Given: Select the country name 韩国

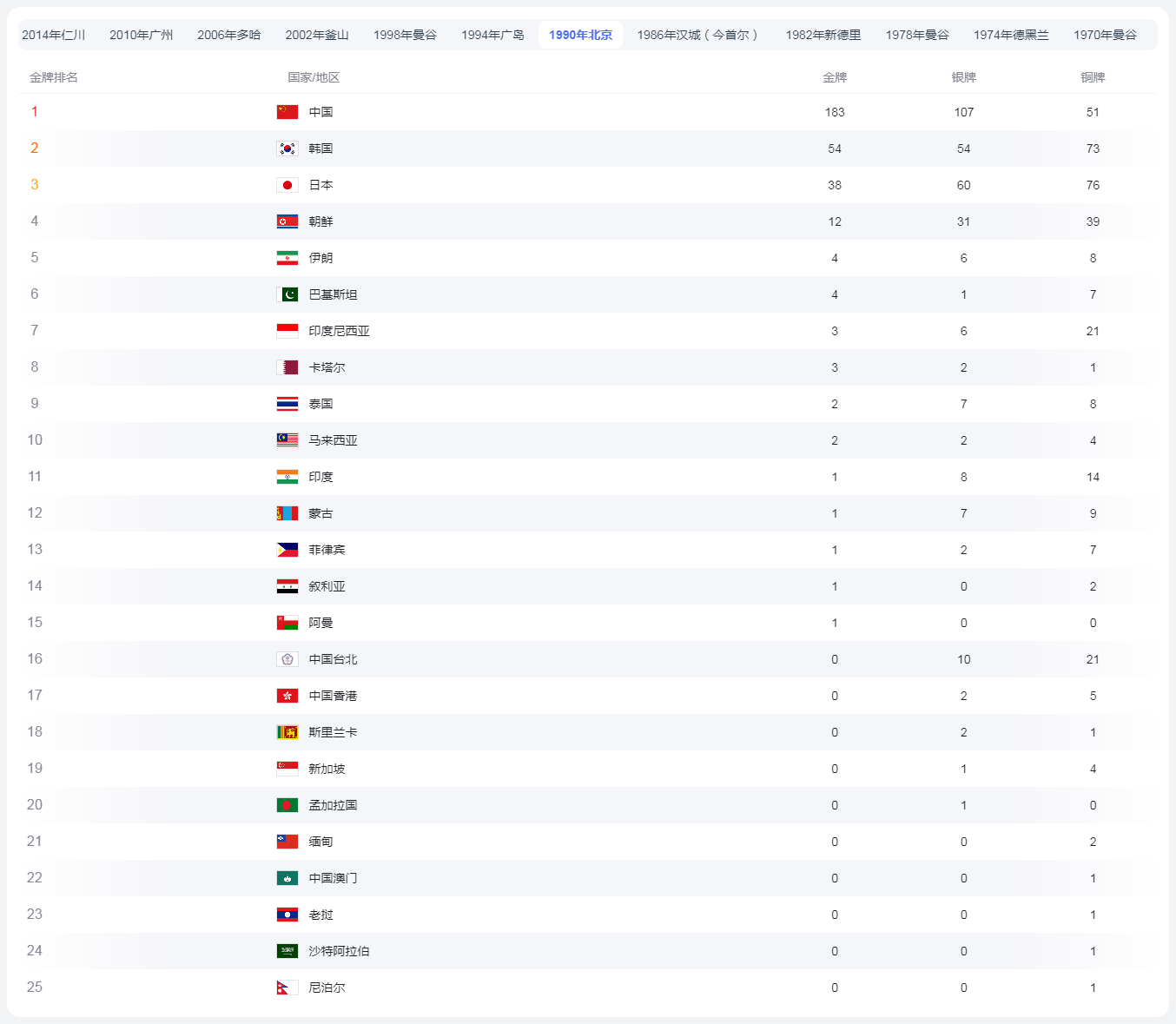Looking at the screenshot, I should click(321, 149).
